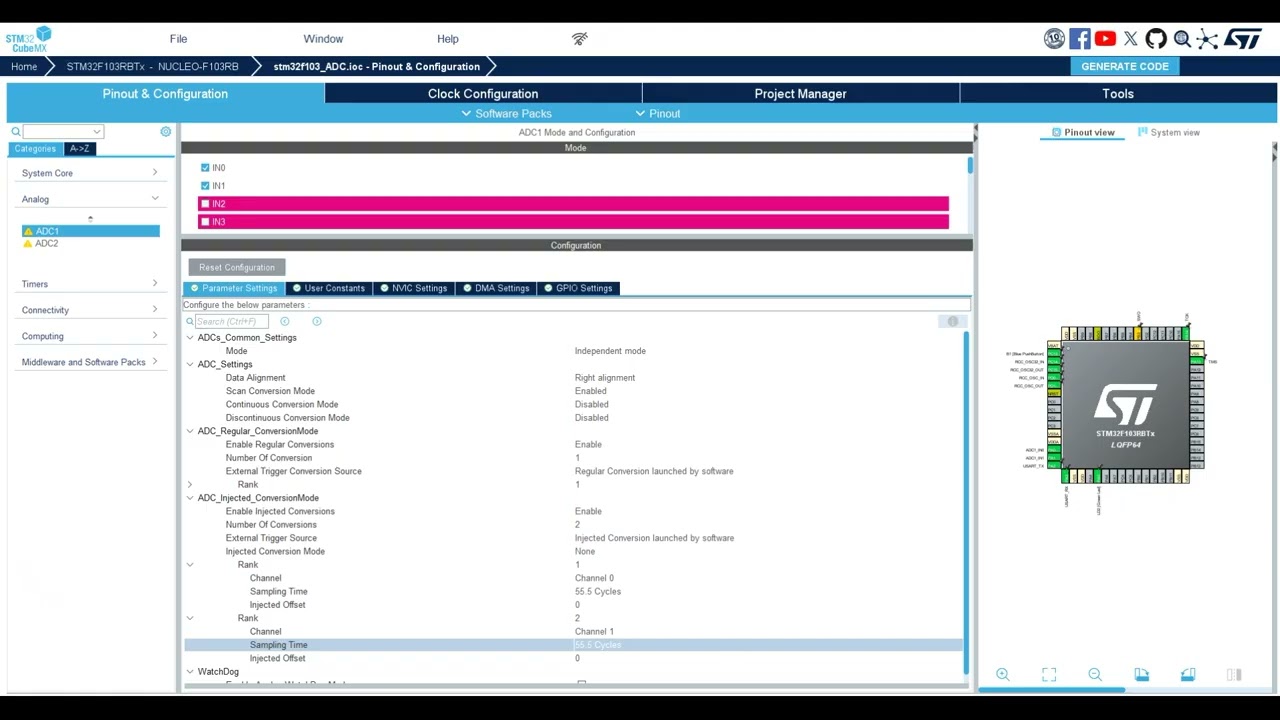Click the Reset Configuration button
This screenshot has width=1280, height=720.
pos(237,268)
